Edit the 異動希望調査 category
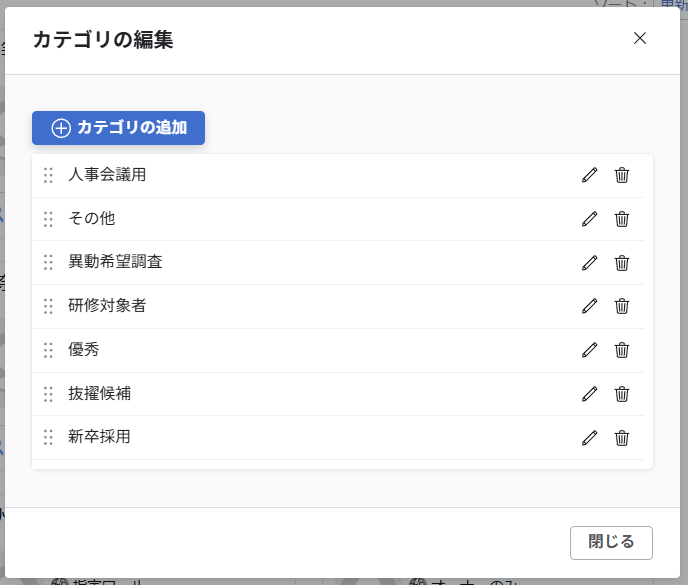Image resolution: width=688 pixels, height=585 pixels. click(x=589, y=263)
